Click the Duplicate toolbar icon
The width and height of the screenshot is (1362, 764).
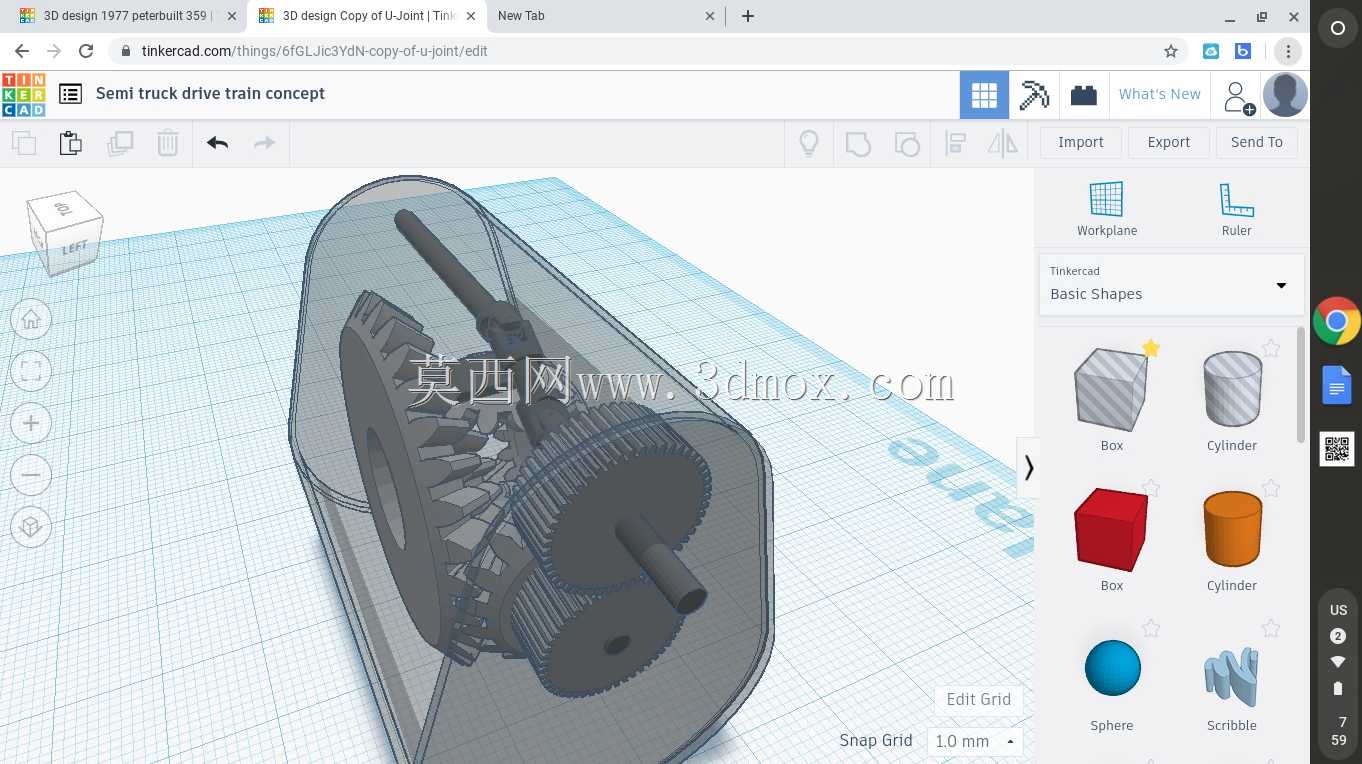(120, 143)
